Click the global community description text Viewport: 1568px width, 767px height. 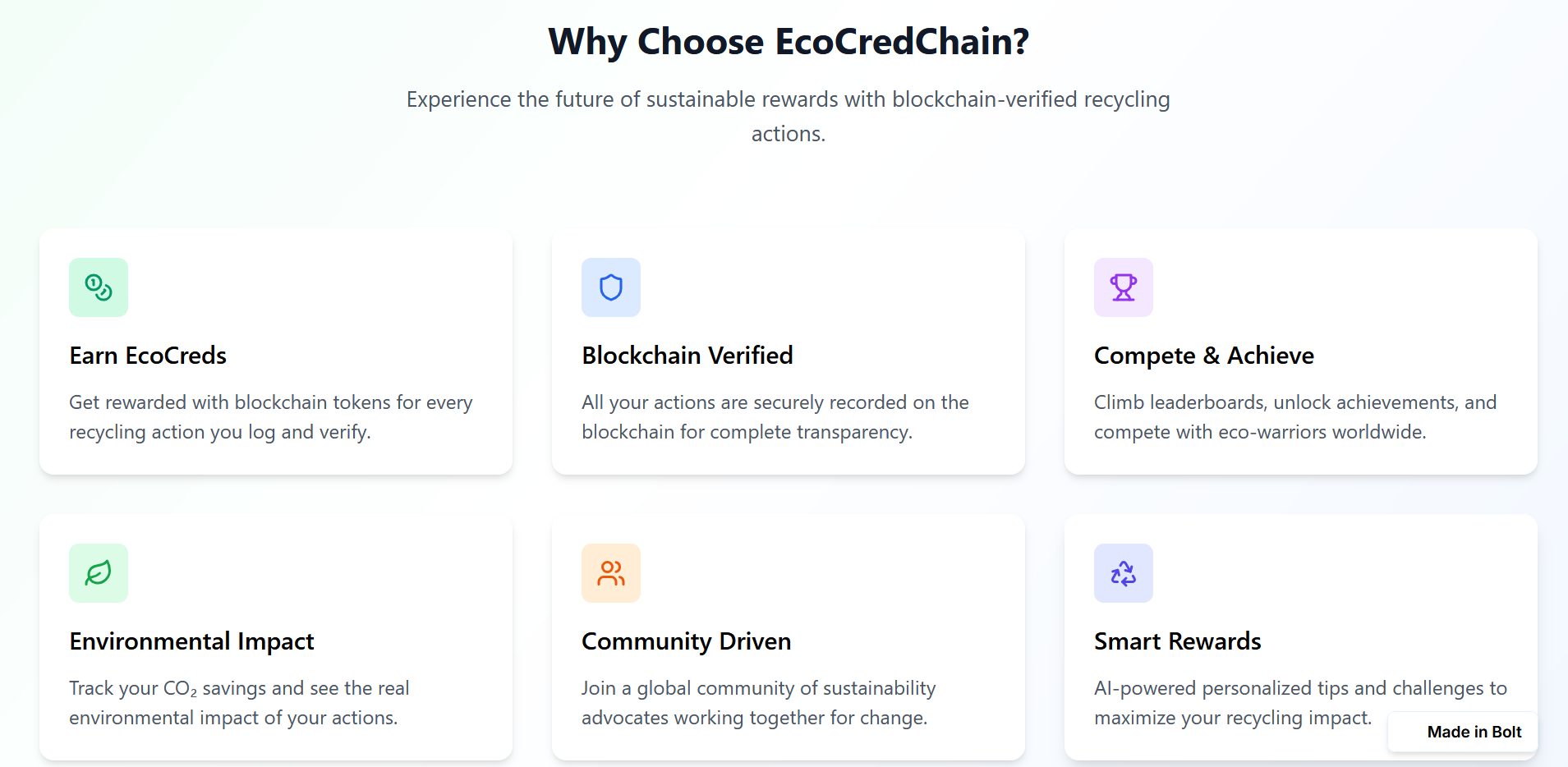pos(759,703)
